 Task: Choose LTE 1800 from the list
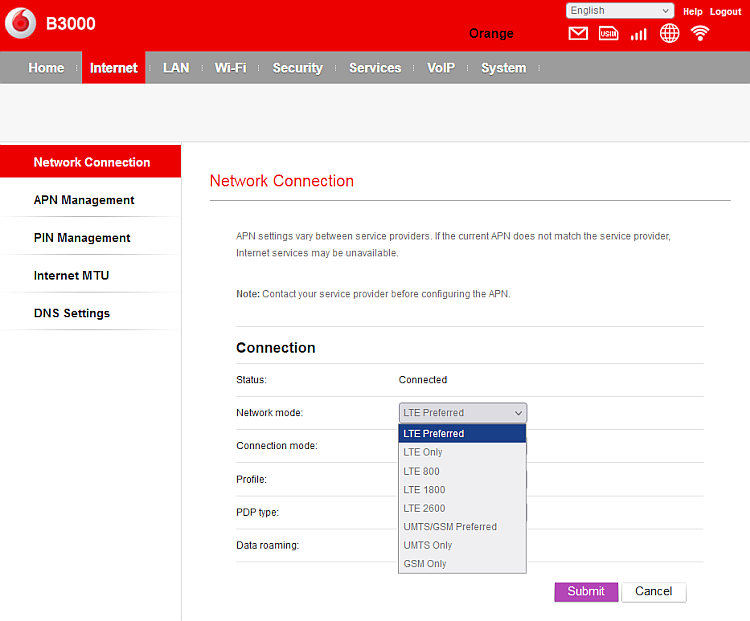(424, 490)
